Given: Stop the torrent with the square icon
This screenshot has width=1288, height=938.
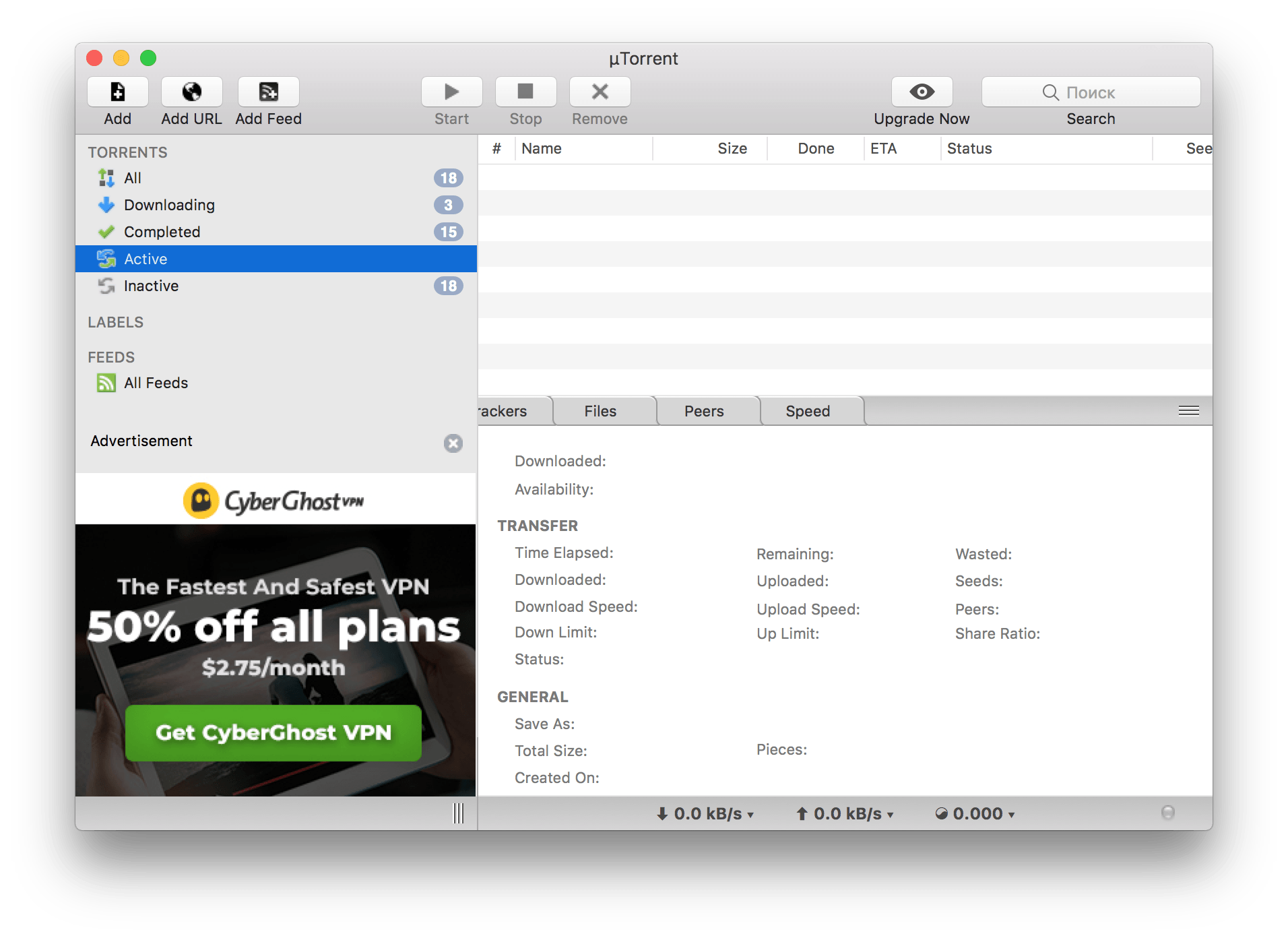Looking at the screenshot, I should click(525, 92).
